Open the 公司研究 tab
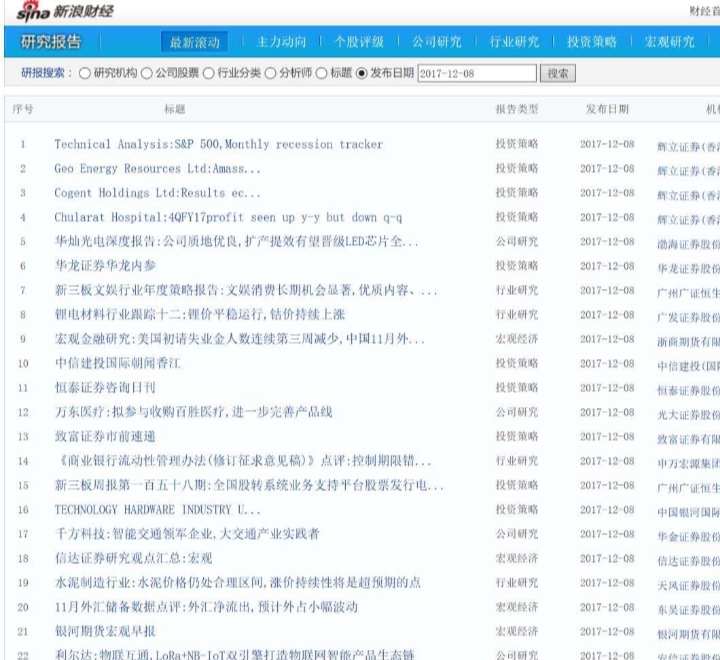This screenshot has width=720, height=660. 437,42
